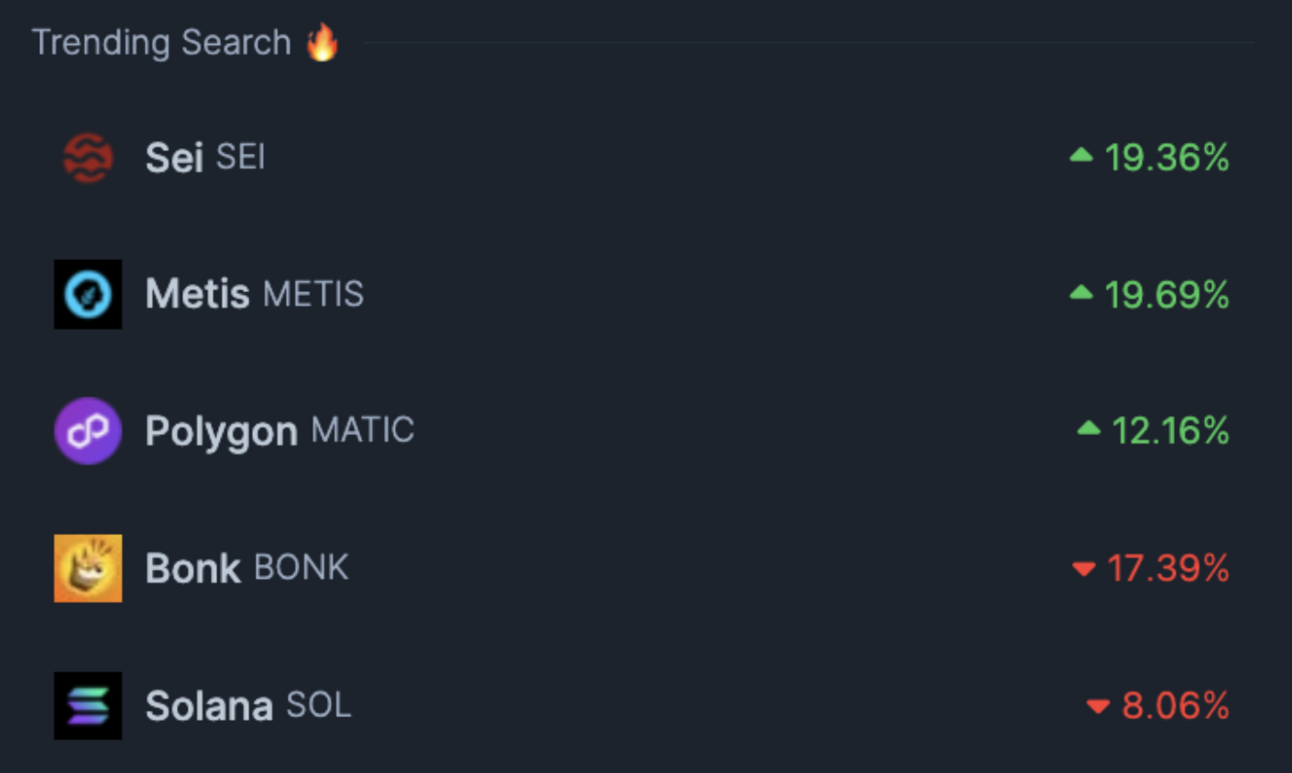Image resolution: width=1292 pixels, height=773 pixels.
Task: Click the red down arrow for Bonk
Action: (1083, 569)
